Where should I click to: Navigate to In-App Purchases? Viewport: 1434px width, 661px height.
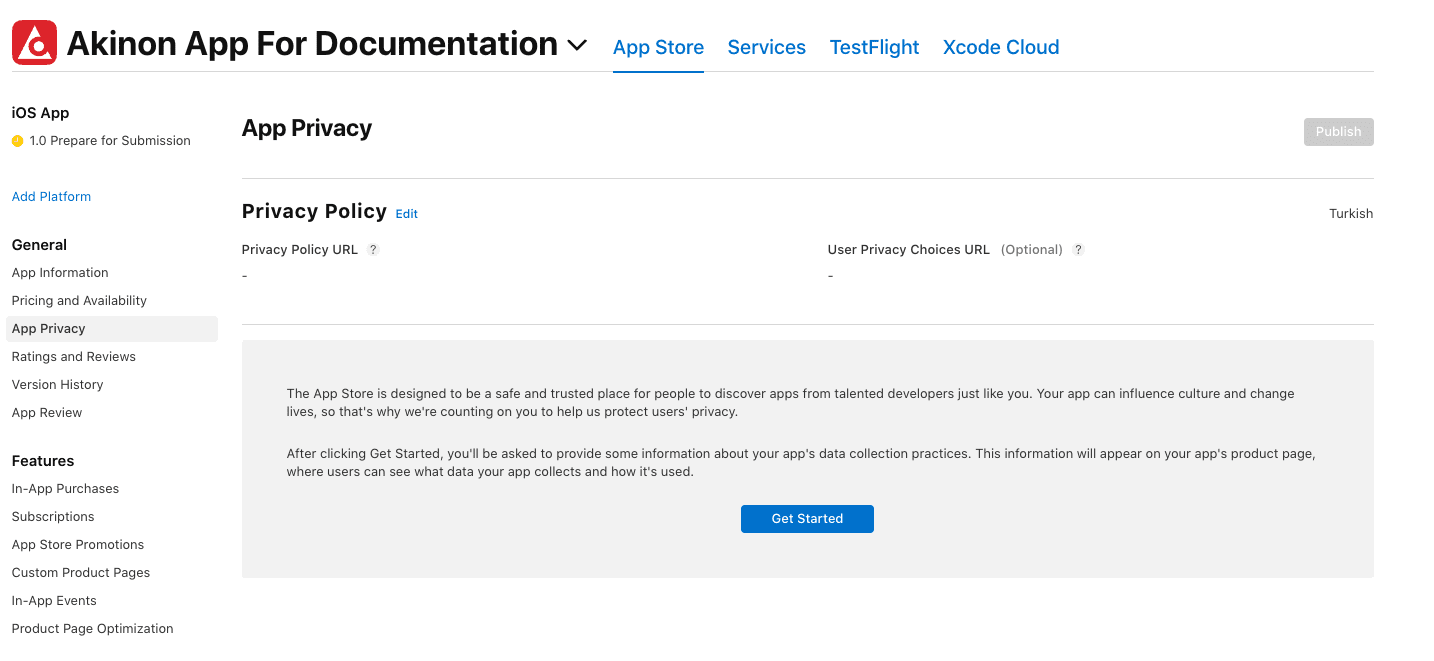click(x=65, y=489)
